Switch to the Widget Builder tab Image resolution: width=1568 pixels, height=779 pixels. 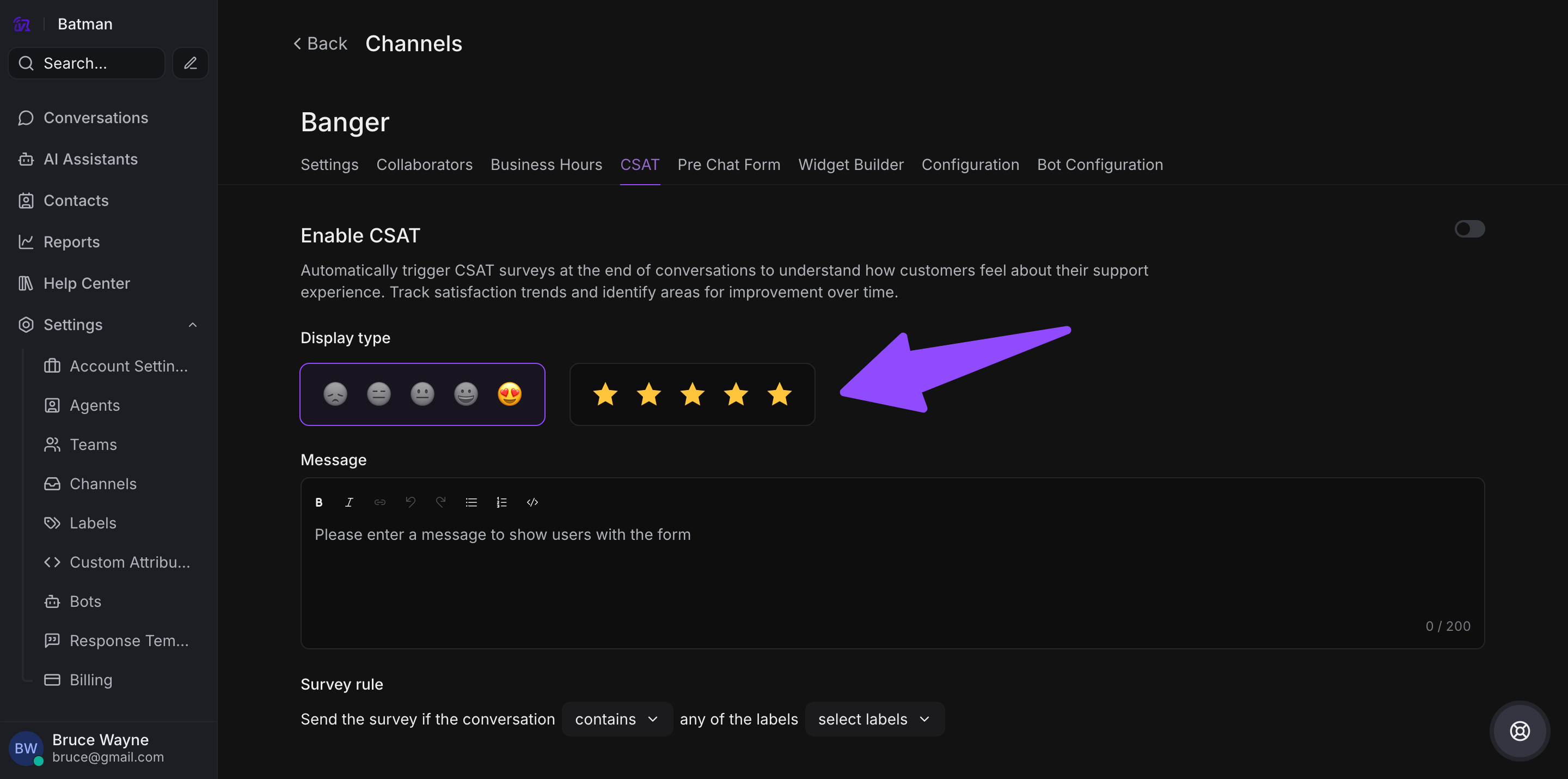click(x=850, y=165)
